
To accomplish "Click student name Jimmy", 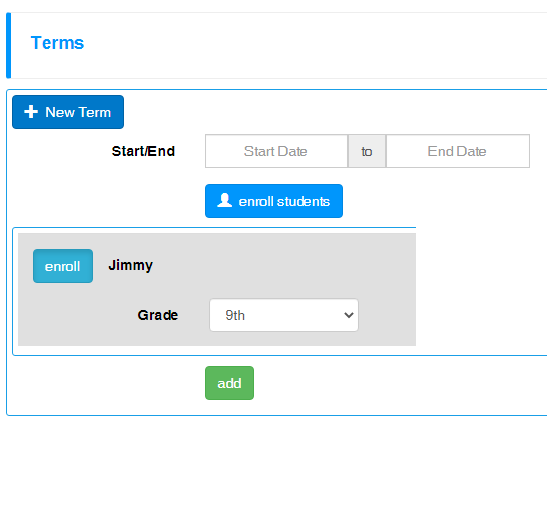I will pos(130,266).
